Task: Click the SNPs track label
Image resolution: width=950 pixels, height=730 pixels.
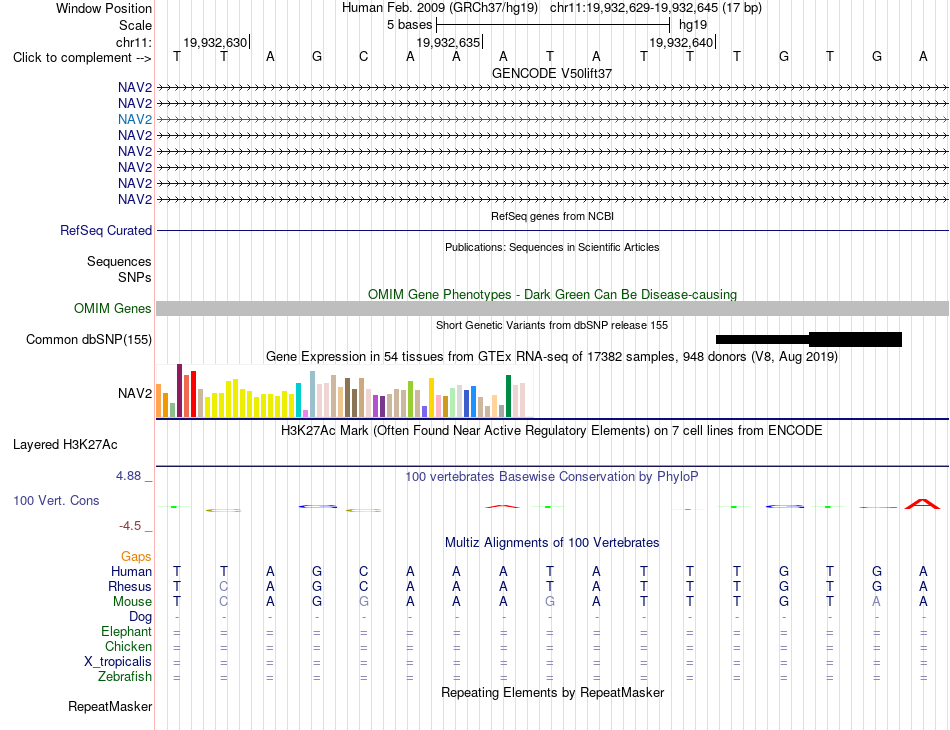Action: [x=135, y=277]
